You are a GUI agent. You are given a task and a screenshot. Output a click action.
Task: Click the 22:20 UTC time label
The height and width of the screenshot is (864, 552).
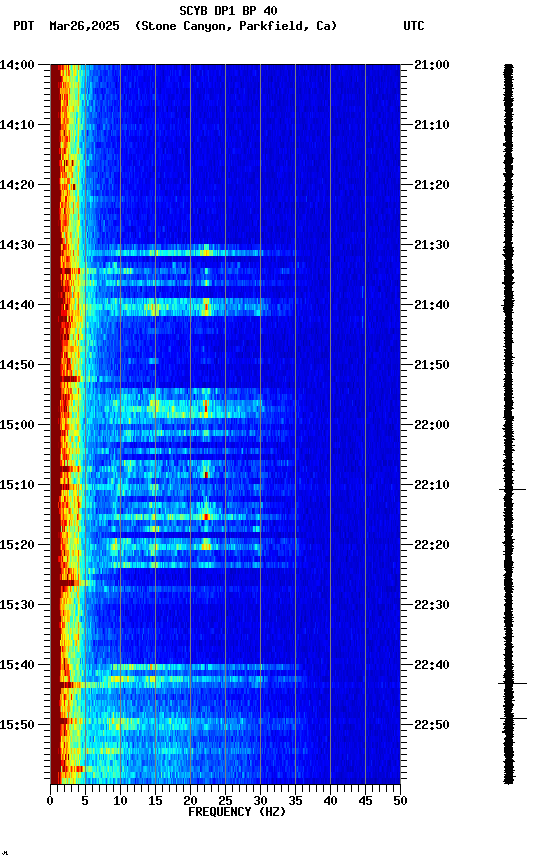coord(432,545)
